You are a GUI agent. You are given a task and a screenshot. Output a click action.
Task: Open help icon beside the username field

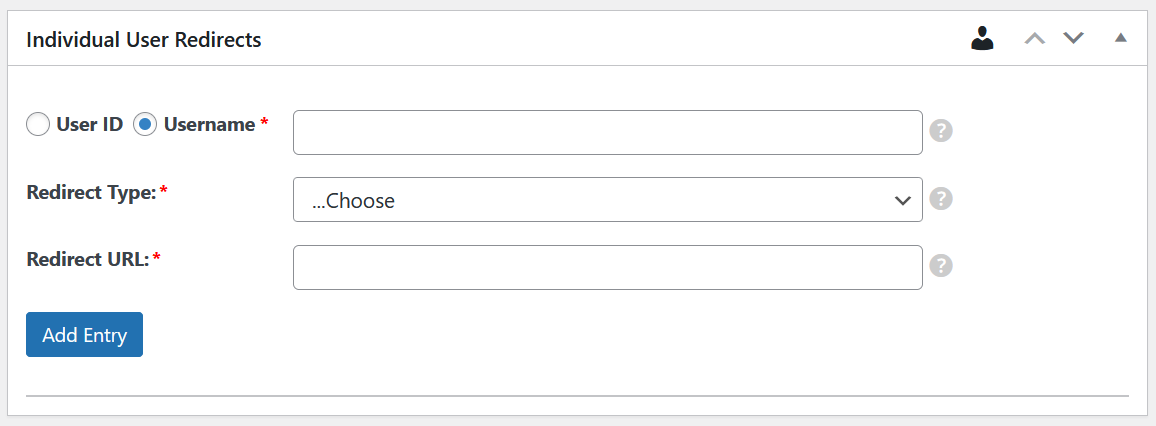click(x=940, y=131)
